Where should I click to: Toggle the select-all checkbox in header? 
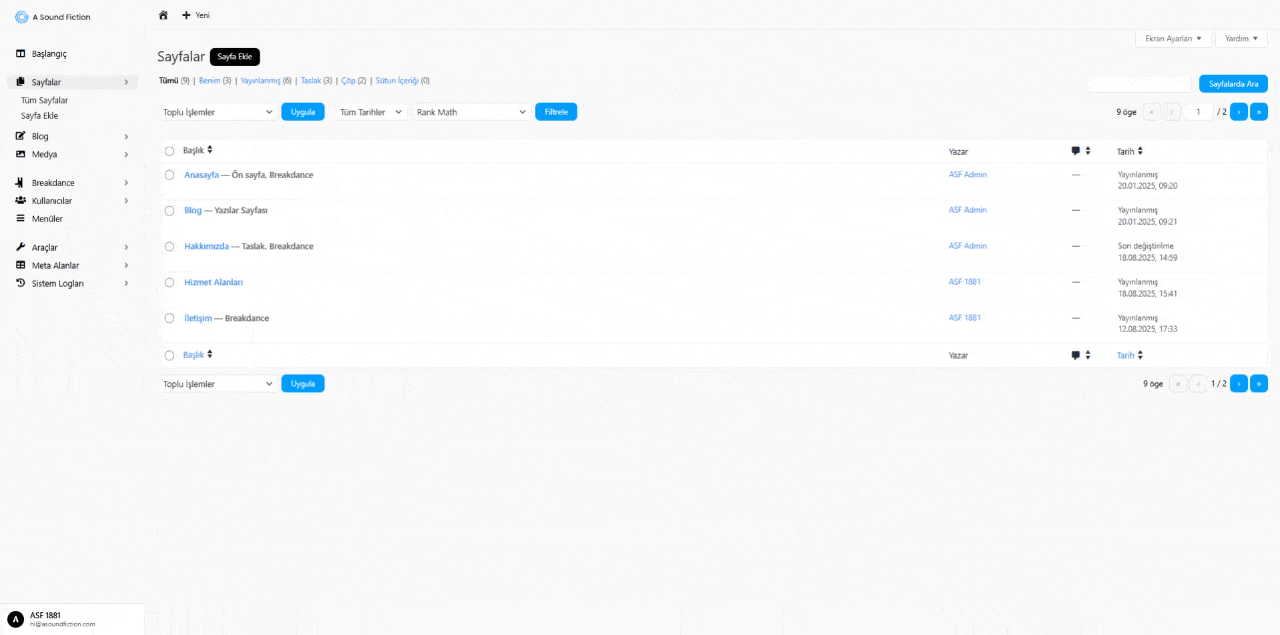169,151
